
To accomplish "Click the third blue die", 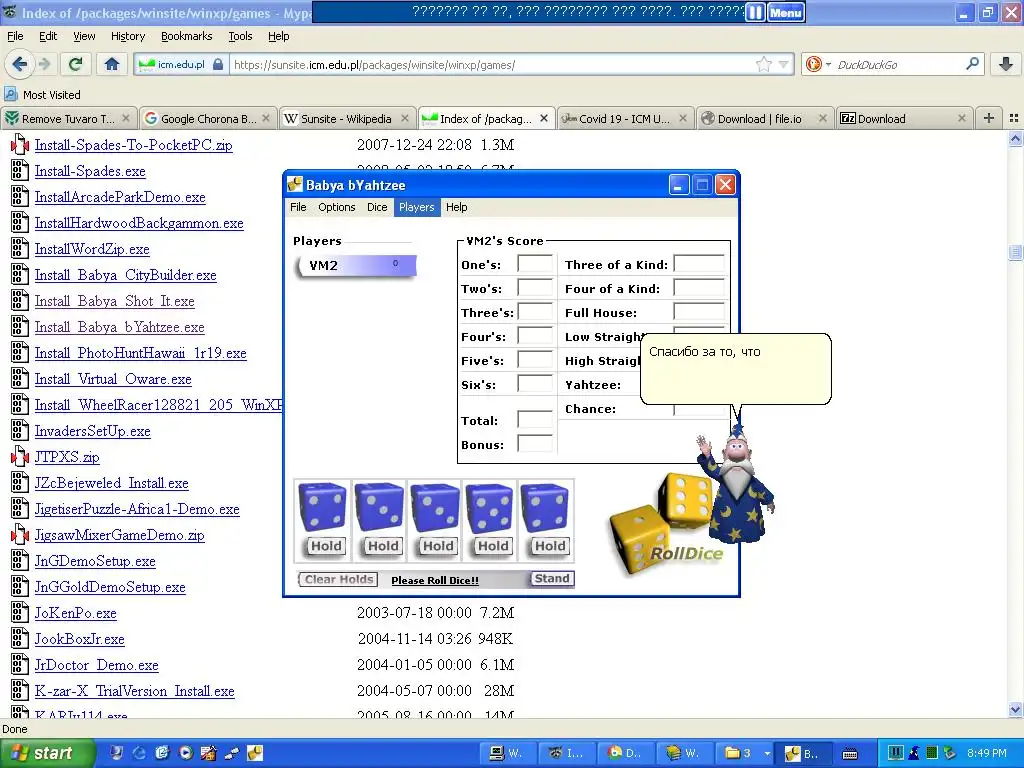I will click(435, 508).
